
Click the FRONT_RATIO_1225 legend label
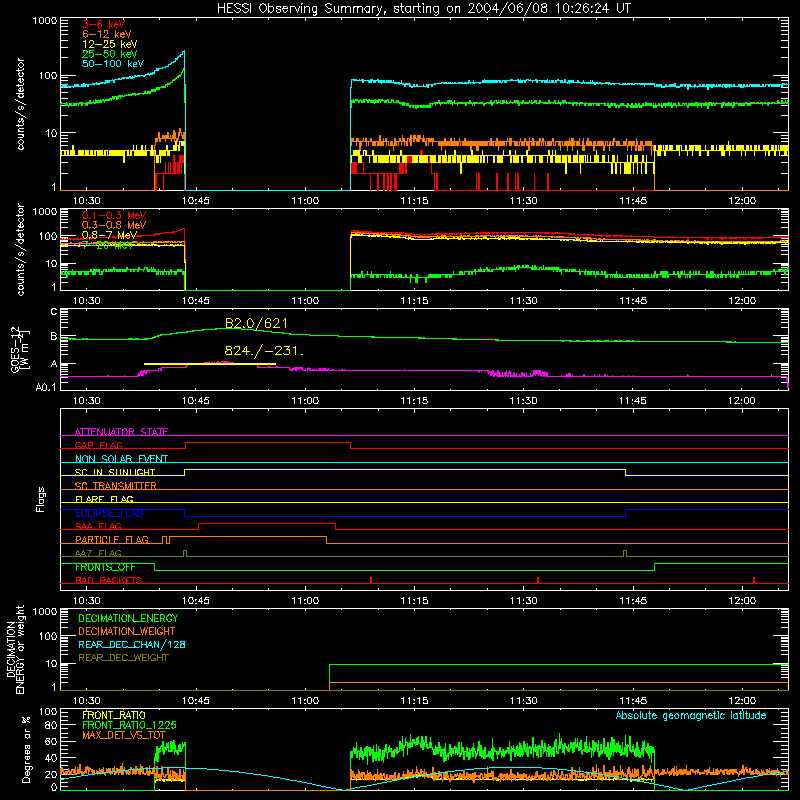(x=129, y=725)
